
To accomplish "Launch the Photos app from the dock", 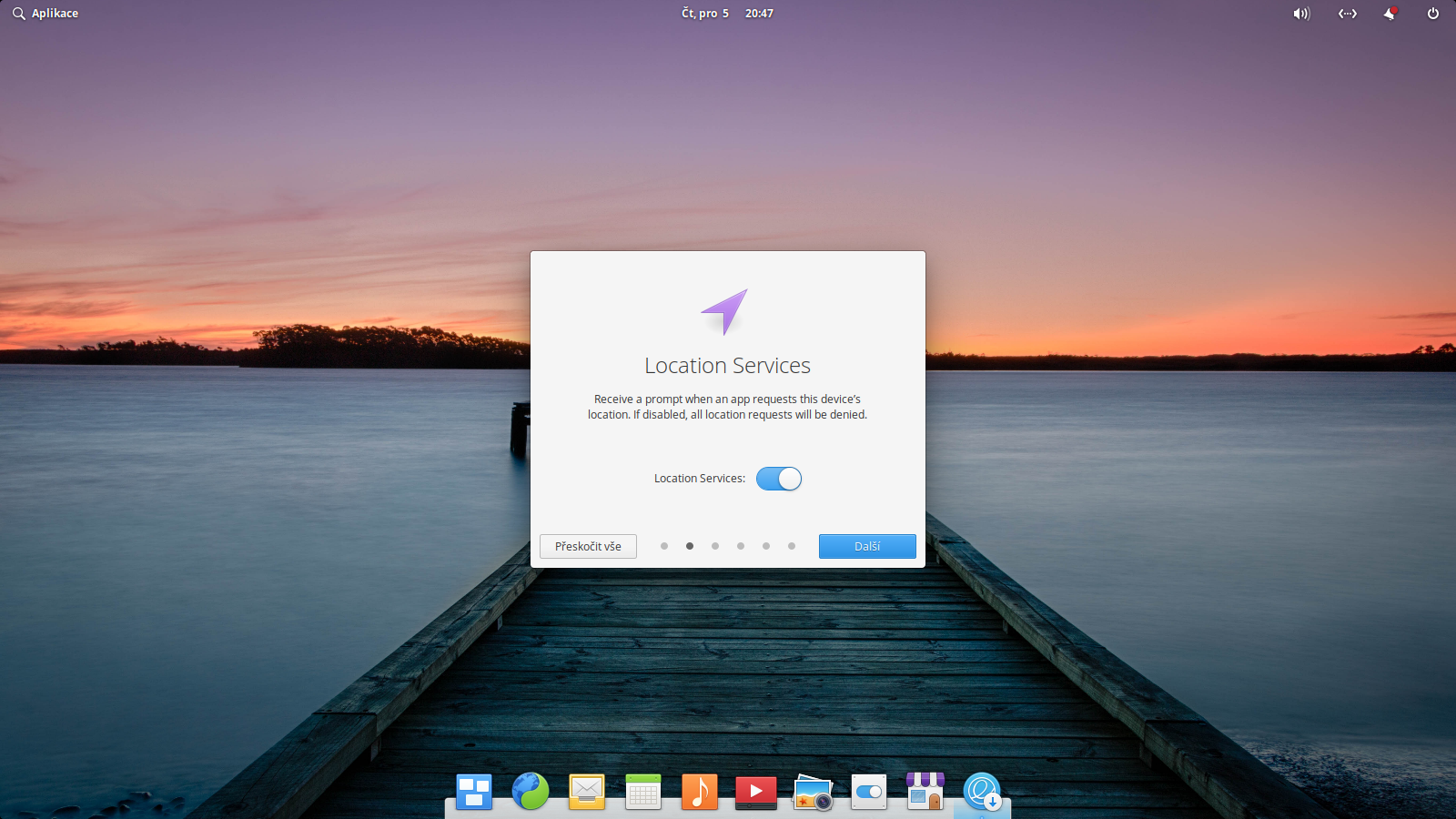I will point(813,793).
